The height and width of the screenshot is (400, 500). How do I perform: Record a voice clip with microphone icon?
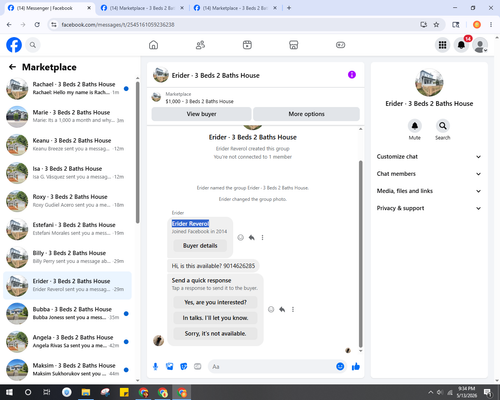(x=155, y=367)
